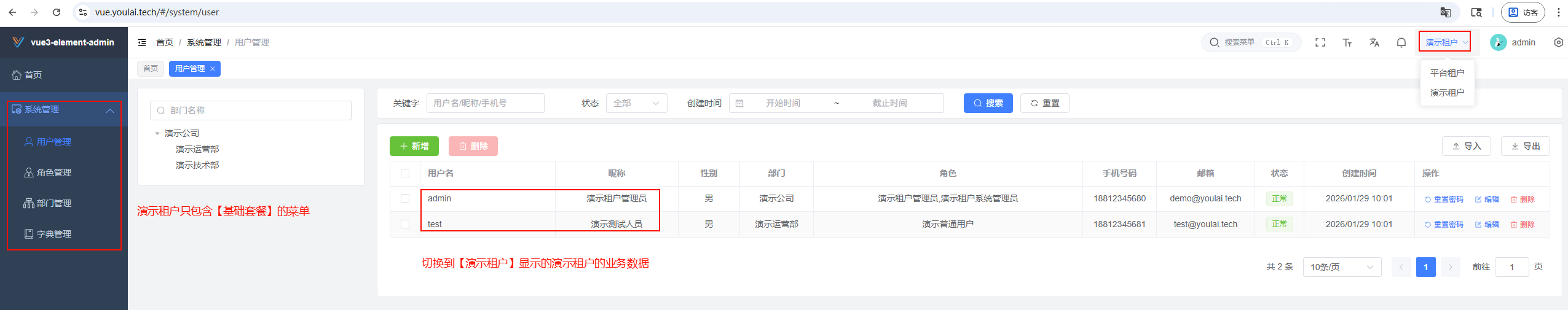This screenshot has height=310, width=1568.
Task: Go to 首页 in the sidebar
Action: tap(64, 75)
